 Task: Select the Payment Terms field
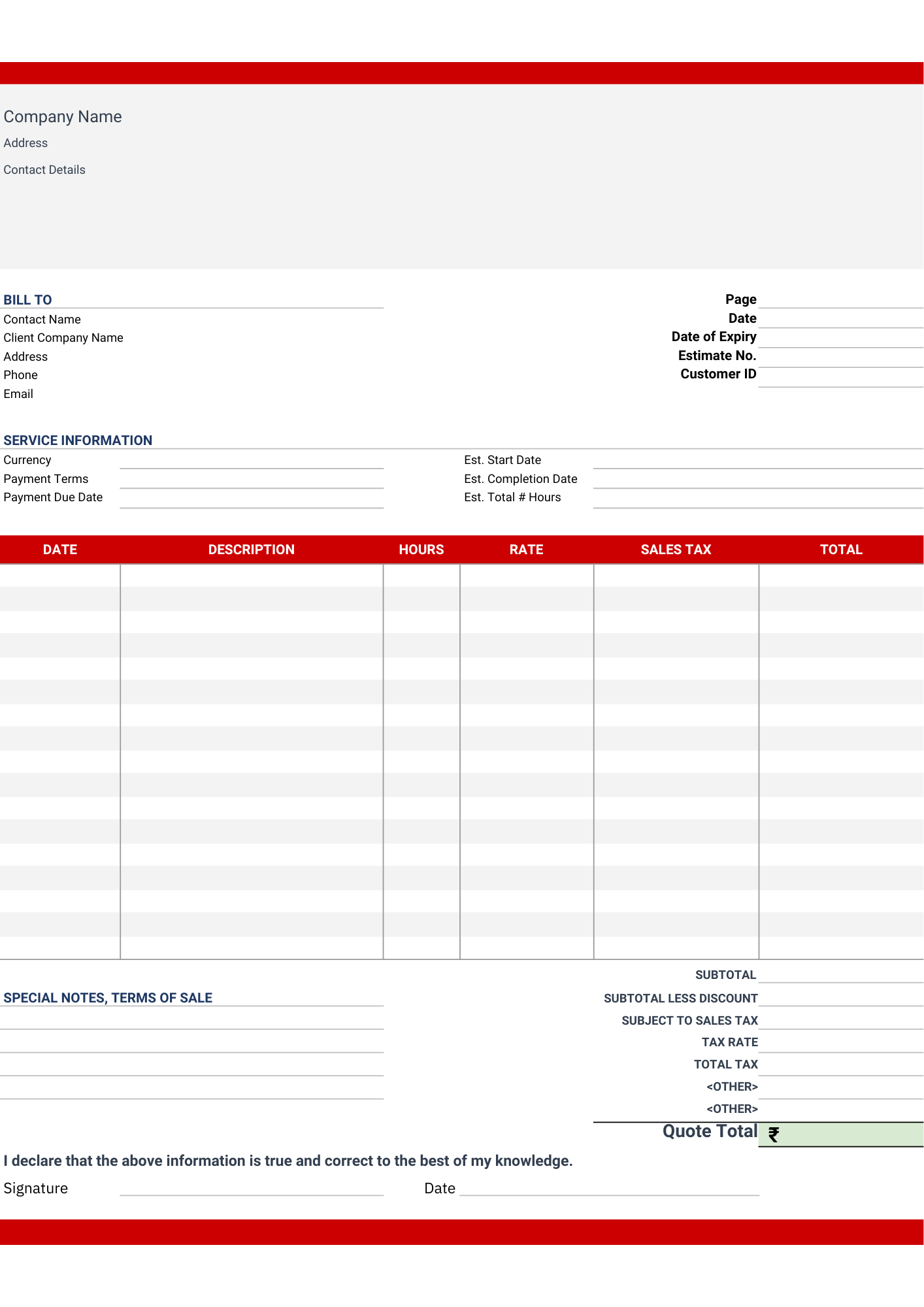pyautogui.click(x=252, y=479)
